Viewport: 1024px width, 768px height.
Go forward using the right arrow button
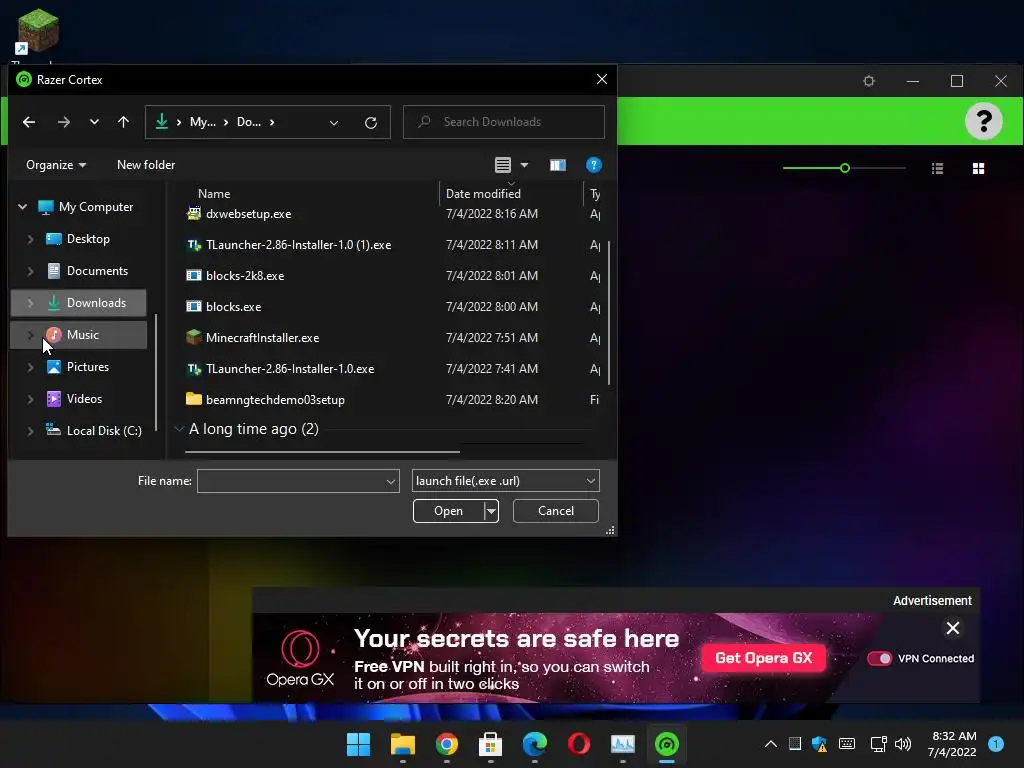pyautogui.click(x=63, y=122)
